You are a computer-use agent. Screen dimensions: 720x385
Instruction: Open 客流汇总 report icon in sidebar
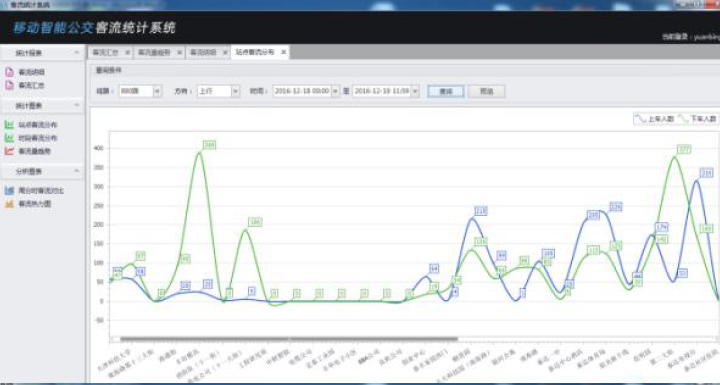pyautogui.click(x=9, y=85)
